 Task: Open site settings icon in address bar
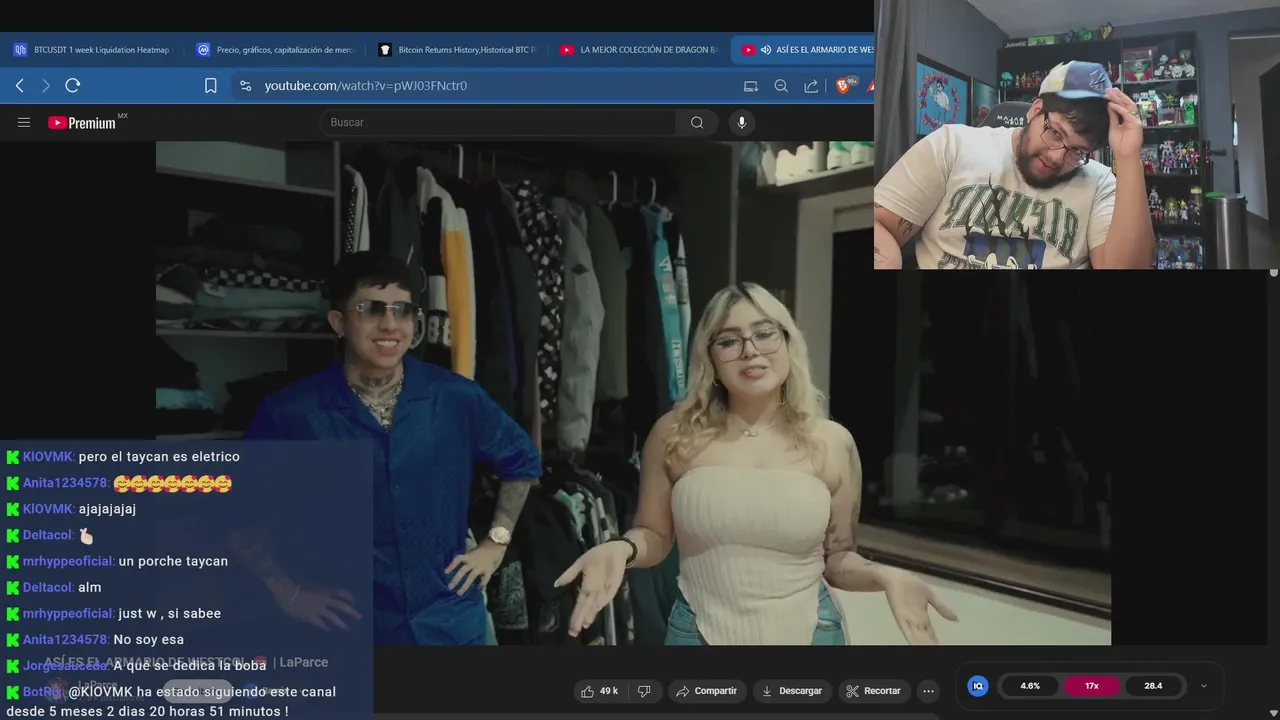point(246,86)
